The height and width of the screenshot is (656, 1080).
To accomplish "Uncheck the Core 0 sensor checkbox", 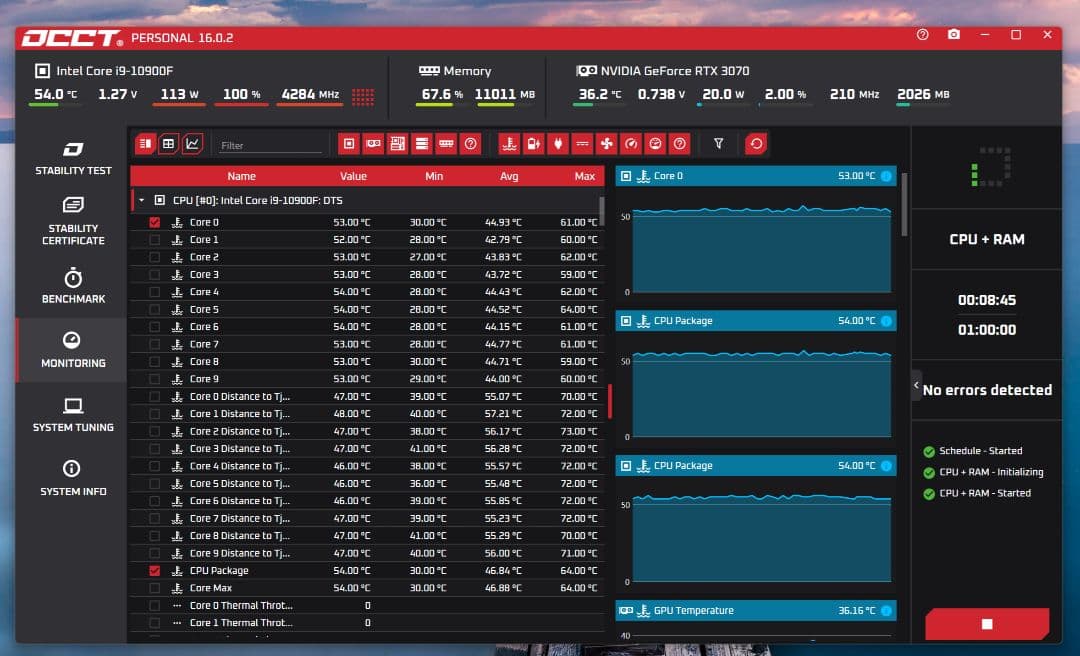I will coord(154,222).
